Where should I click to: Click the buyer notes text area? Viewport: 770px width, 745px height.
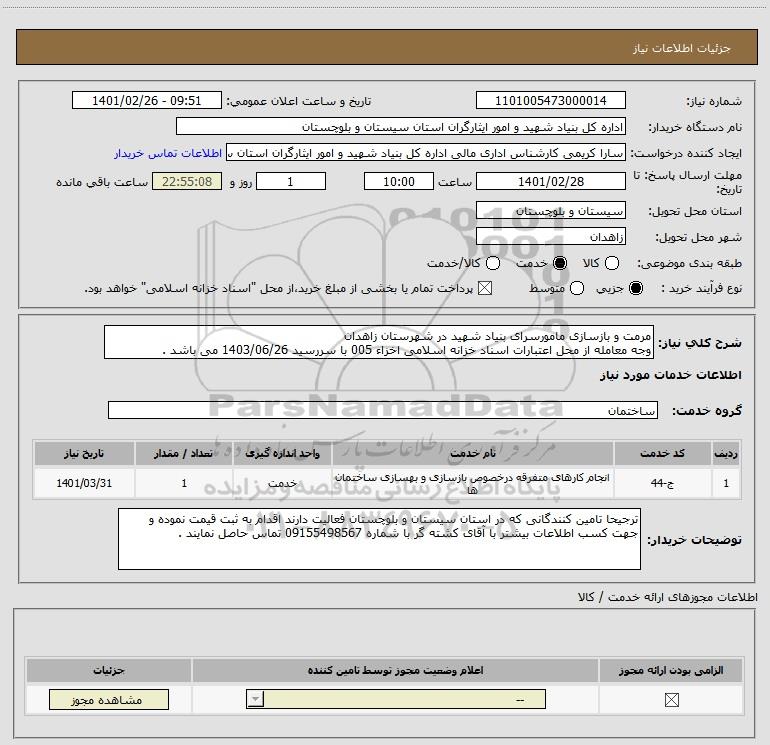[x=379, y=539]
